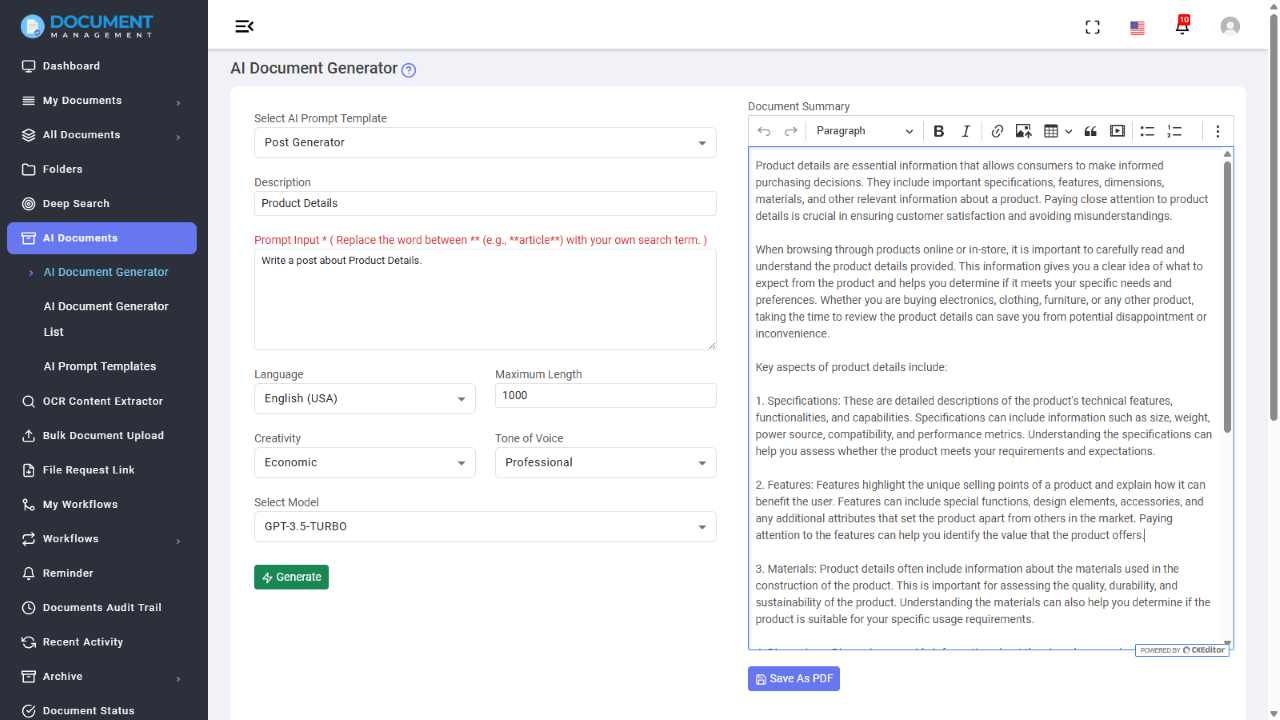1280x720 pixels.
Task: Apply a bulleted list in the editor
Action: point(1146,131)
